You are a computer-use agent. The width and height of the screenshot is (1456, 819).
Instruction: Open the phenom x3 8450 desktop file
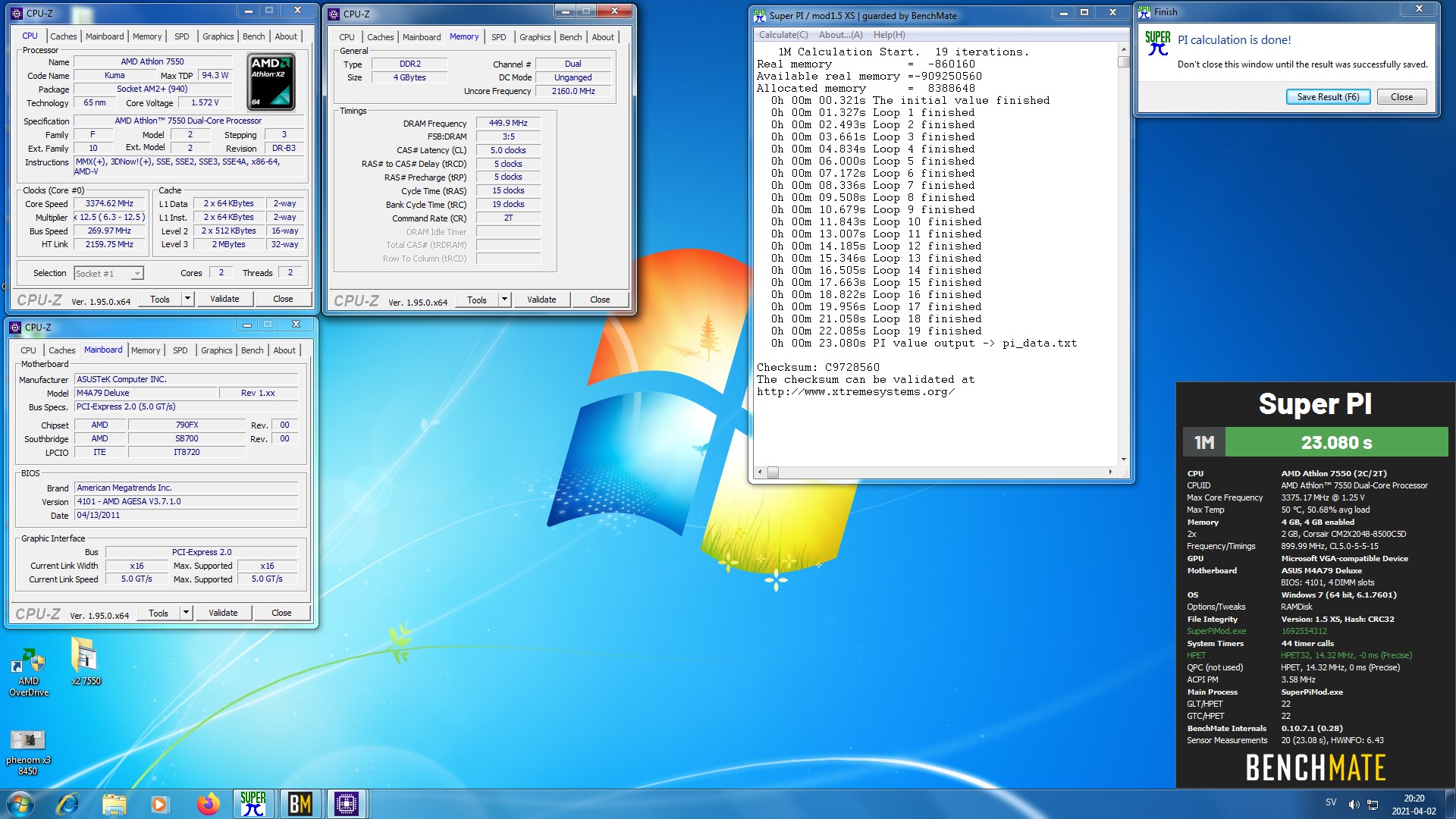(x=28, y=752)
